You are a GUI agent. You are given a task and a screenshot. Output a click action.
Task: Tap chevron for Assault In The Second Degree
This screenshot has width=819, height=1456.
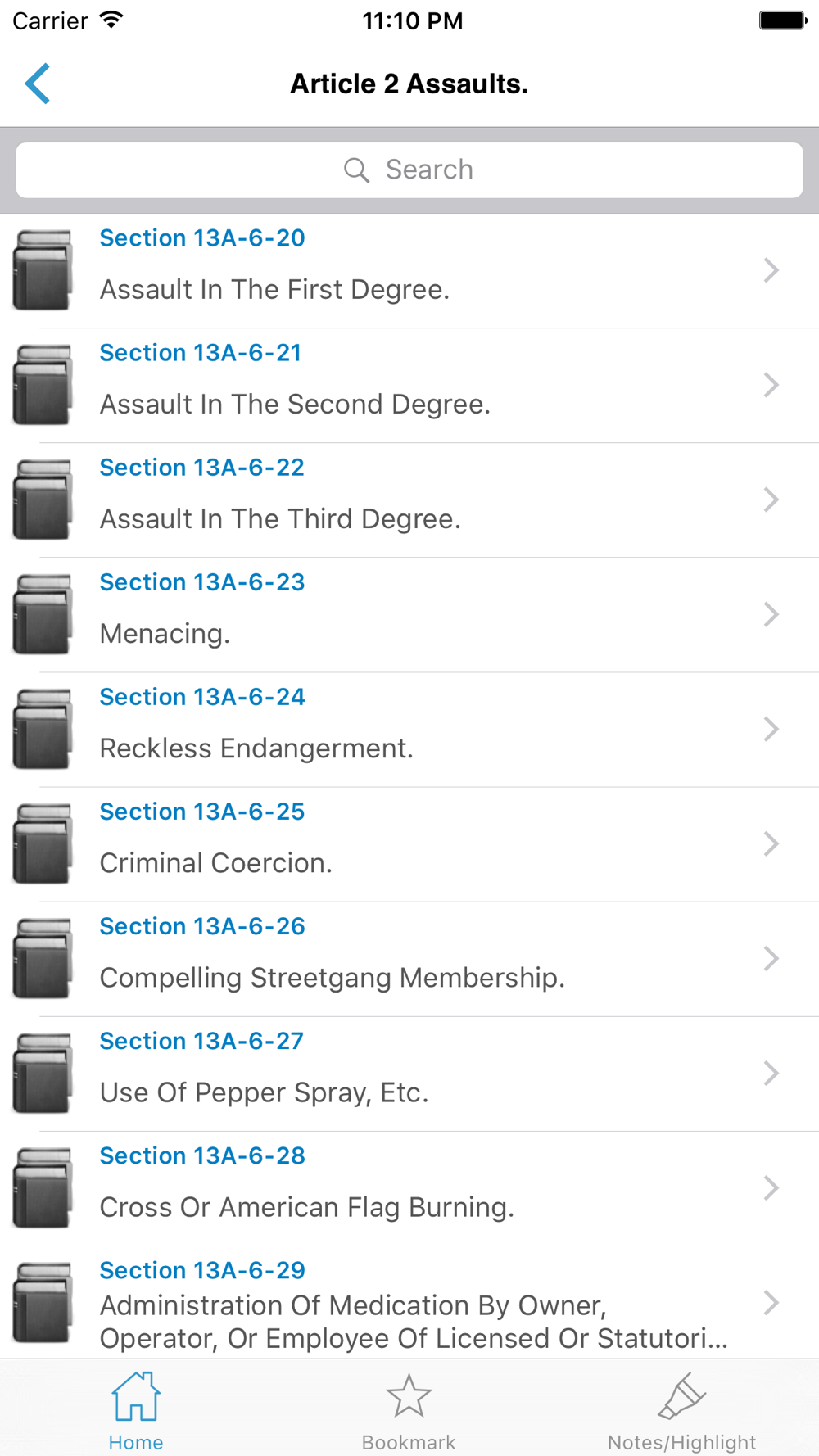click(x=771, y=385)
